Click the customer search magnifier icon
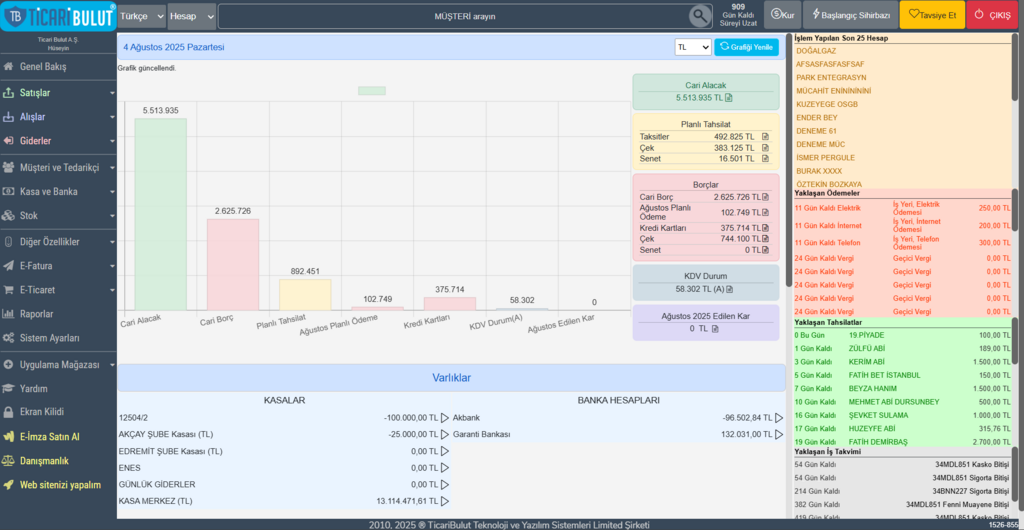The image size is (1024, 530). tap(700, 16)
